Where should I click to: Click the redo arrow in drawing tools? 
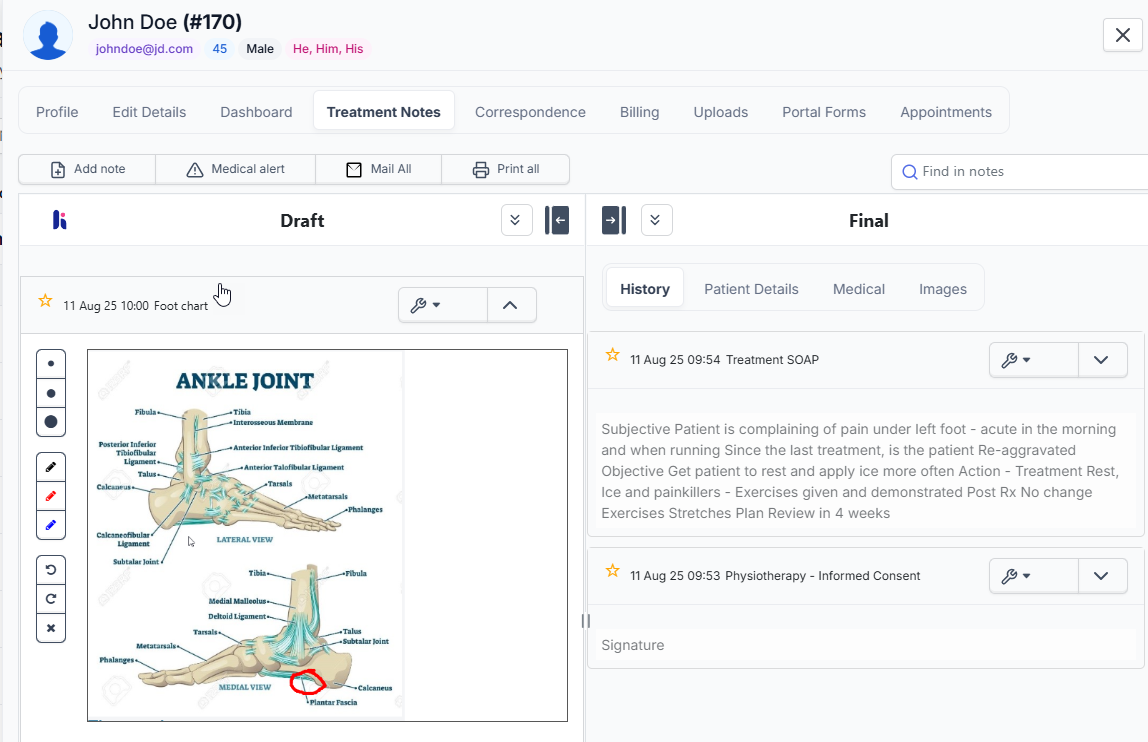coord(51,599)
